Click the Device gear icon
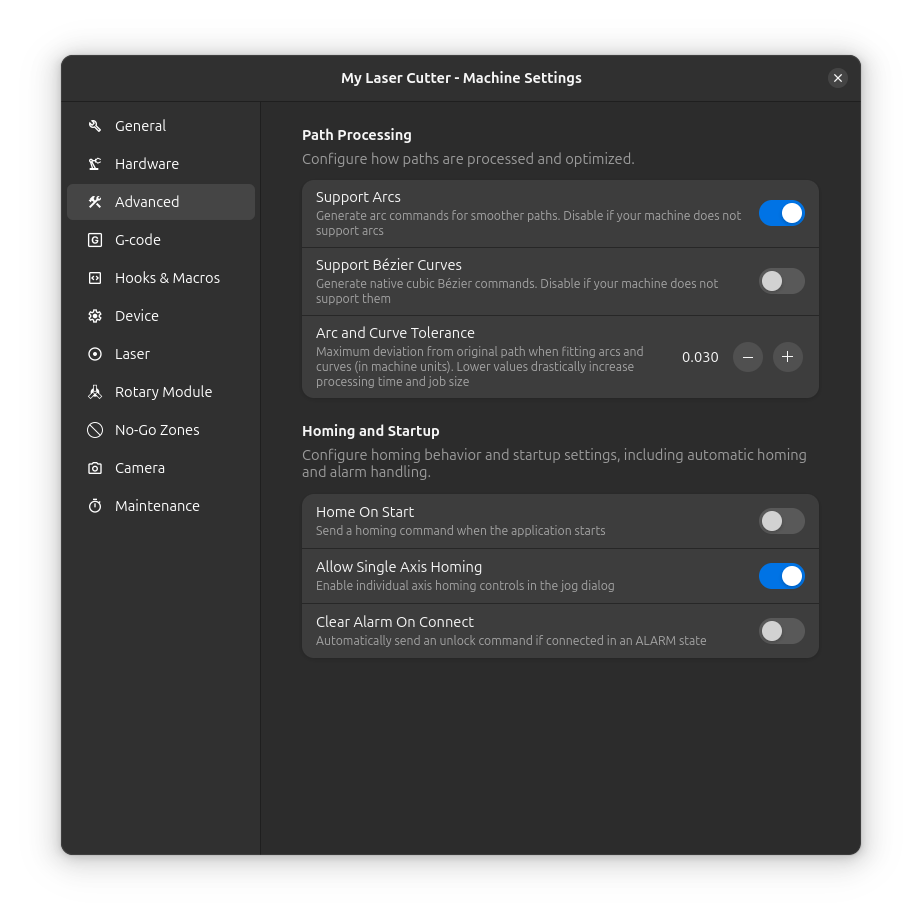 [x=95, y=316]
